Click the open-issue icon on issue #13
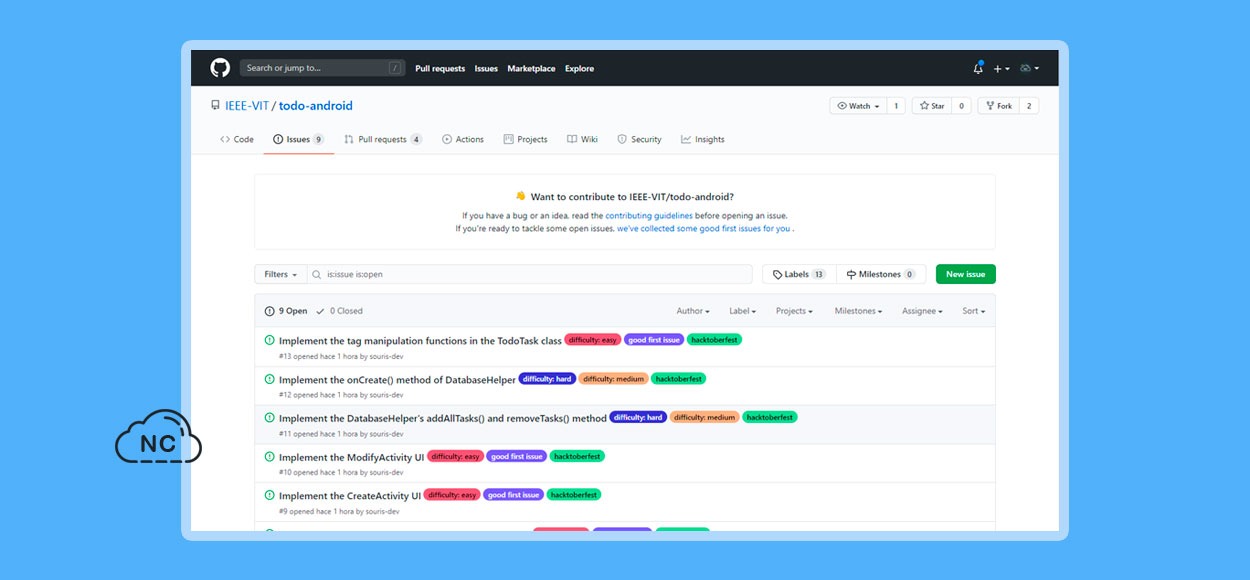The image size is (1250, 580). [269, 340]
